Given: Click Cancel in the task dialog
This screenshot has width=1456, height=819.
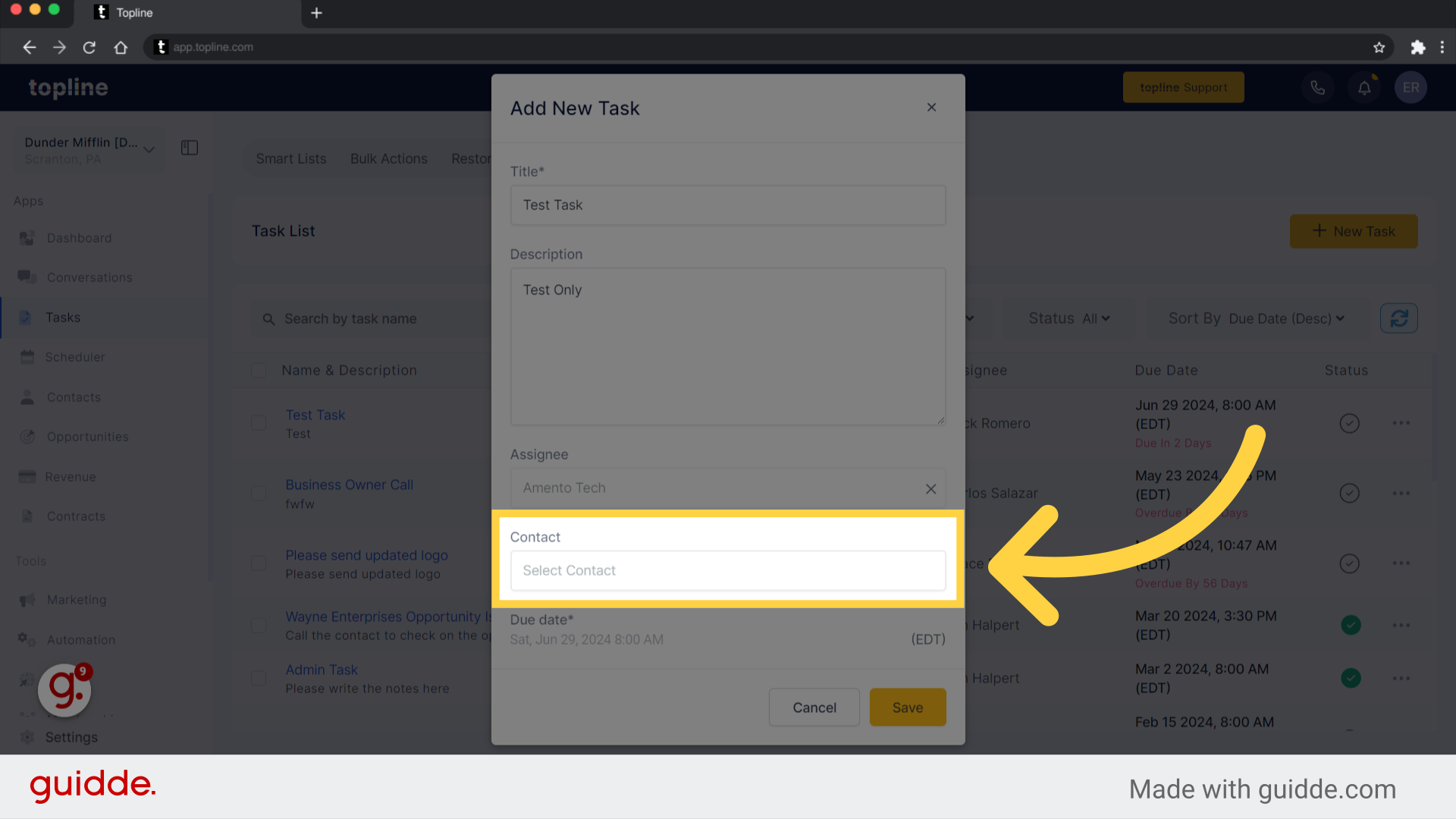Looking at the screenshot, I should point(814,708).
